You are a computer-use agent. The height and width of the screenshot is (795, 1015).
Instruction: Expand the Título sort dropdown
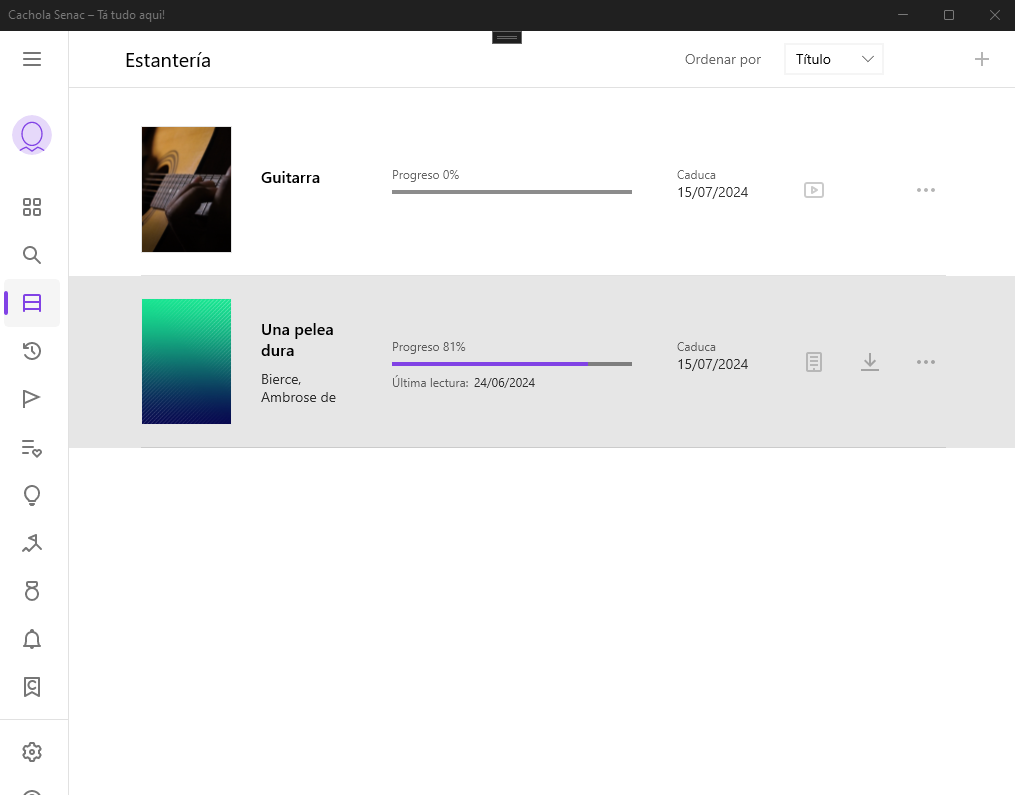click(834, 60)
